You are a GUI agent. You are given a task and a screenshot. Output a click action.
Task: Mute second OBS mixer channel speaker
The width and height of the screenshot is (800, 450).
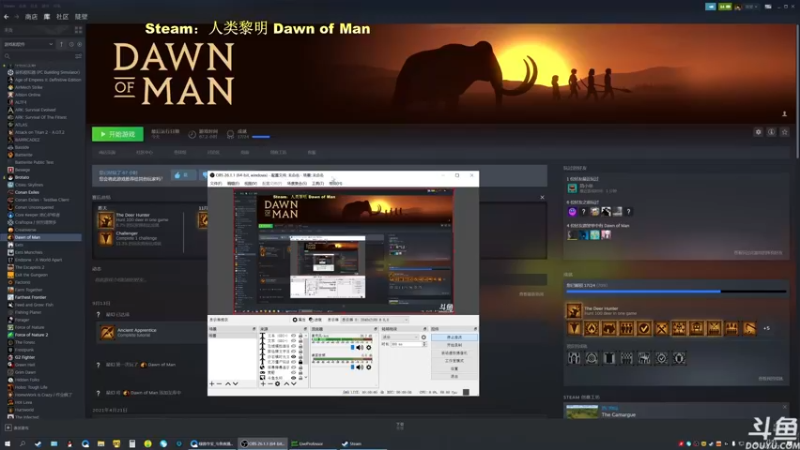coord(360,367)
